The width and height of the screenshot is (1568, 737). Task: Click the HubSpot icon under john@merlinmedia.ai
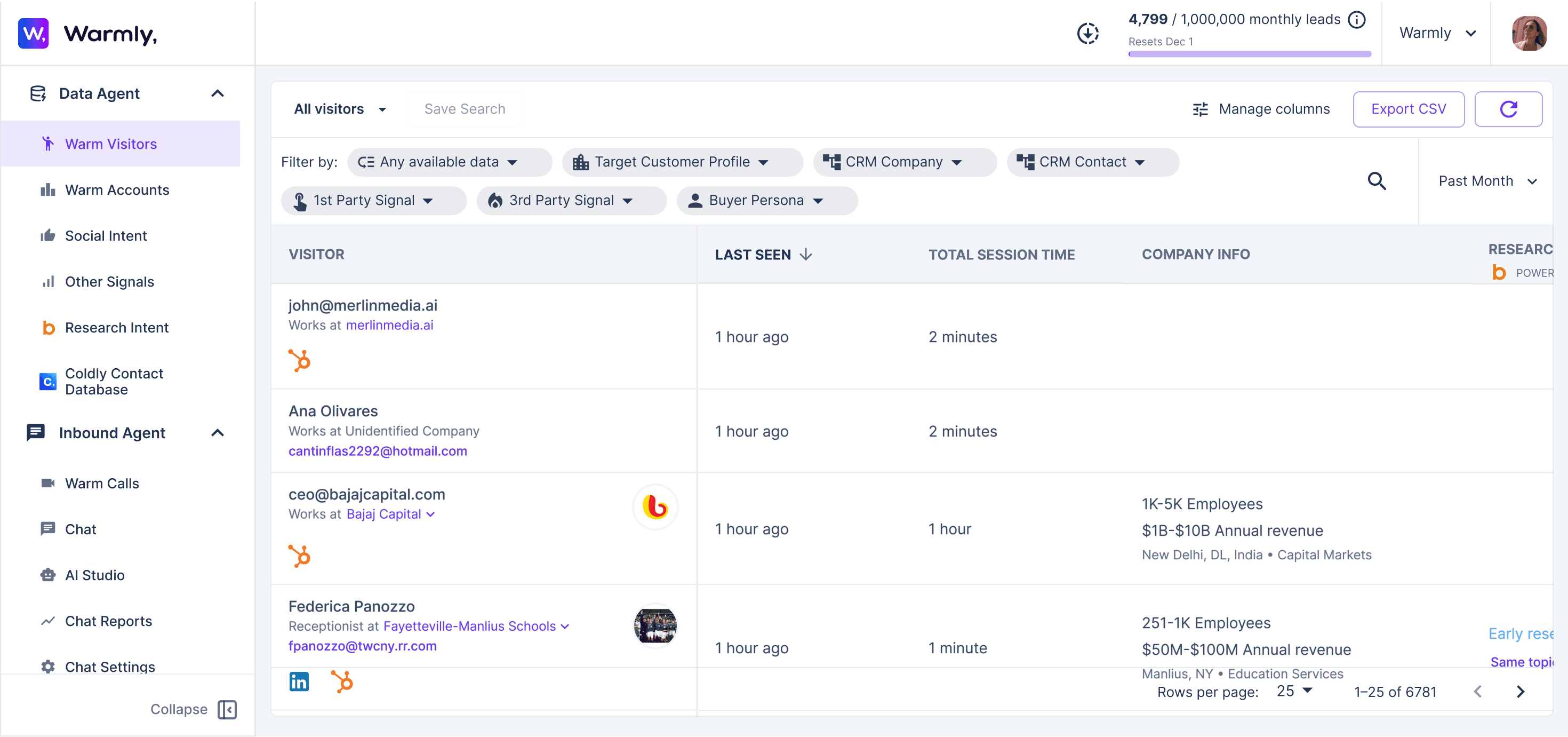(300, 360)
